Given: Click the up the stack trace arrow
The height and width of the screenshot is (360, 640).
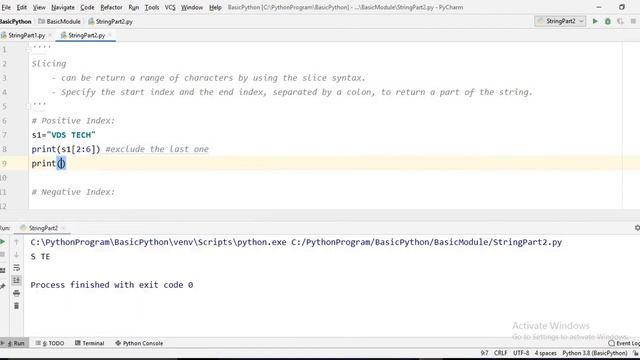Looking at the screenshot, I should 16,242.
